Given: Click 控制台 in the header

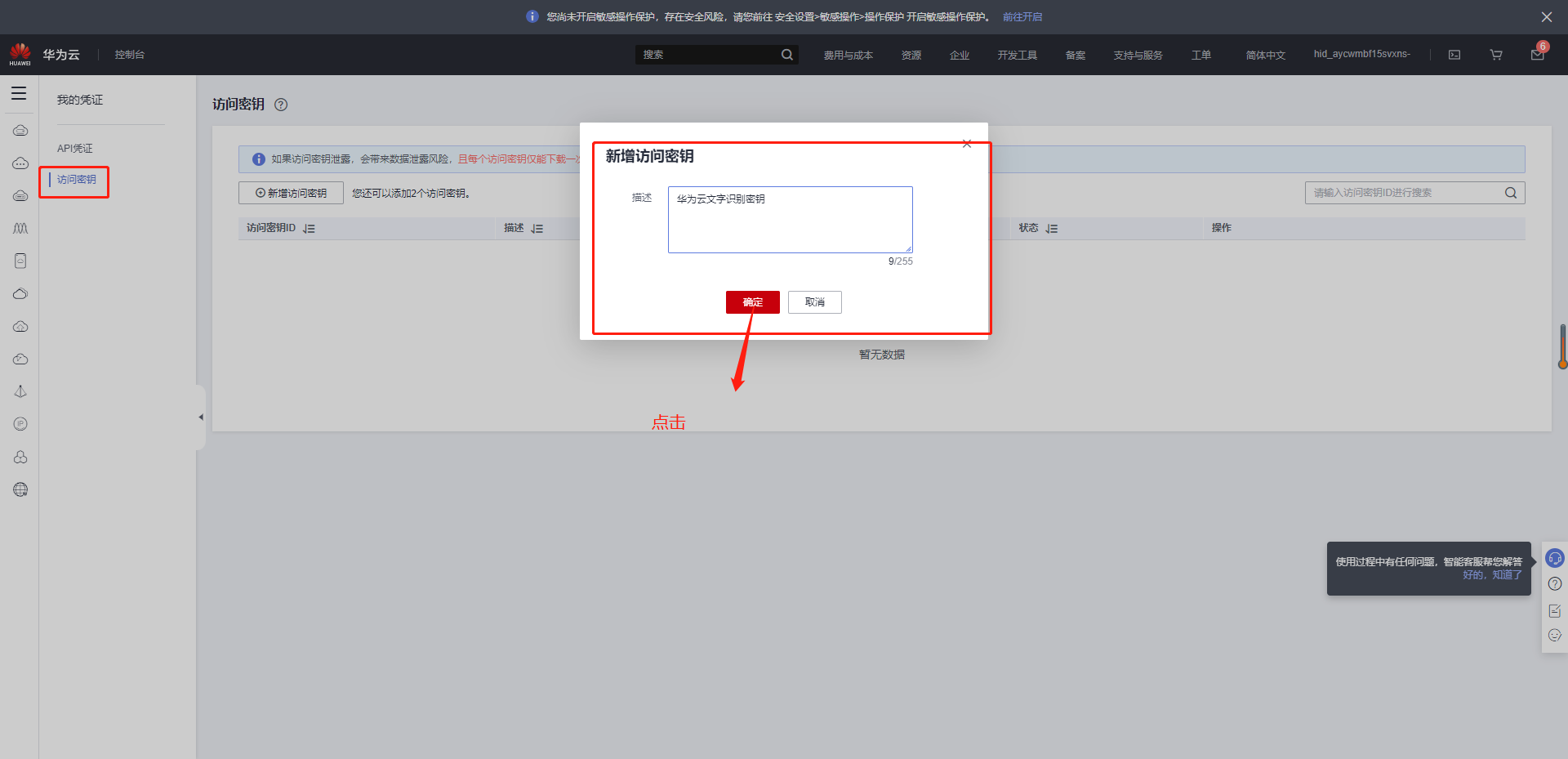Looking at the screenshot, I should 130,55.
